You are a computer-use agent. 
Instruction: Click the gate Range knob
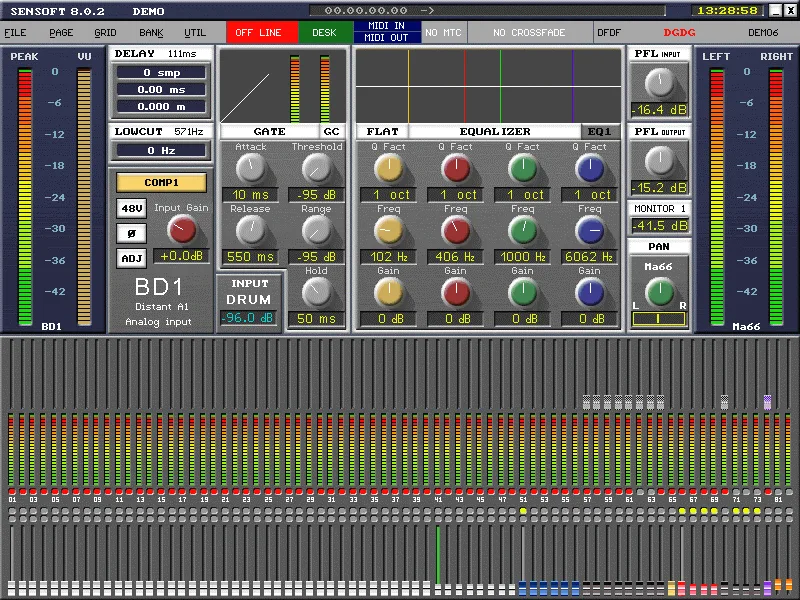pyautogui.click(x=316, y=231)
